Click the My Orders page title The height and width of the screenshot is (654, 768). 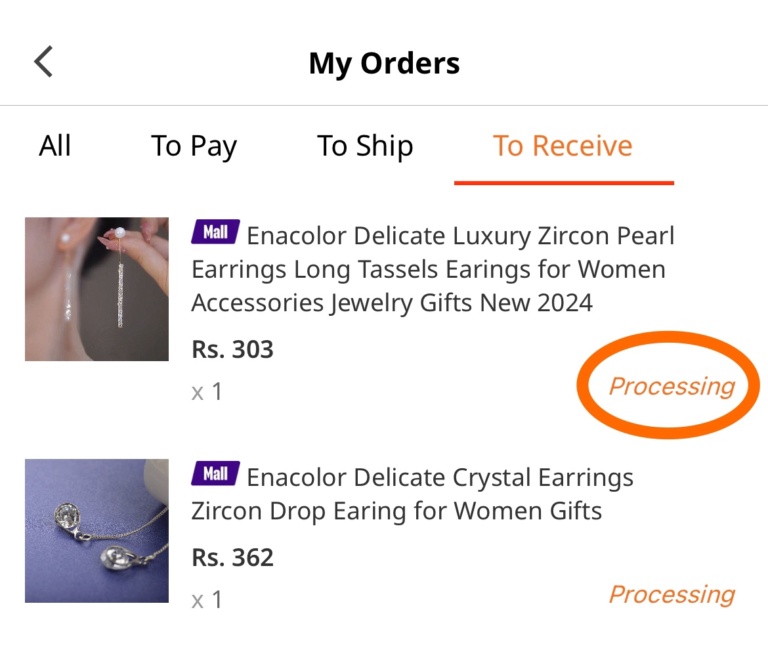click(x=384, y=63)
